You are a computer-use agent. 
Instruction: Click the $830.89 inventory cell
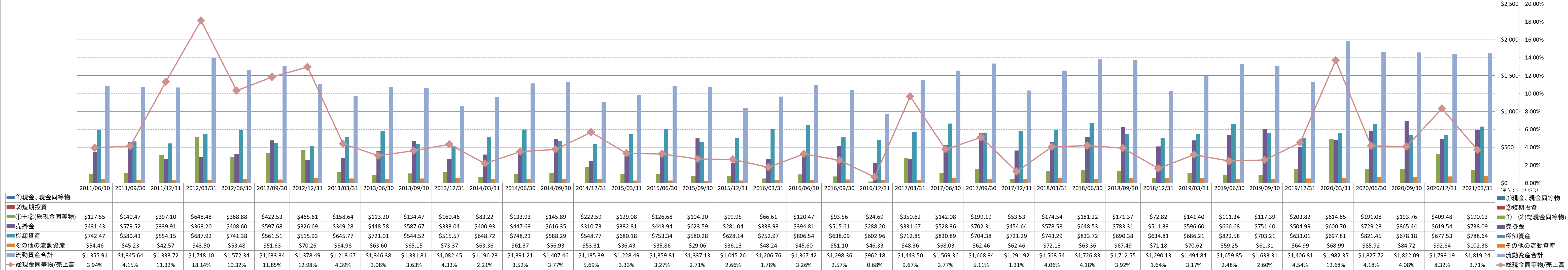[945, 236]
